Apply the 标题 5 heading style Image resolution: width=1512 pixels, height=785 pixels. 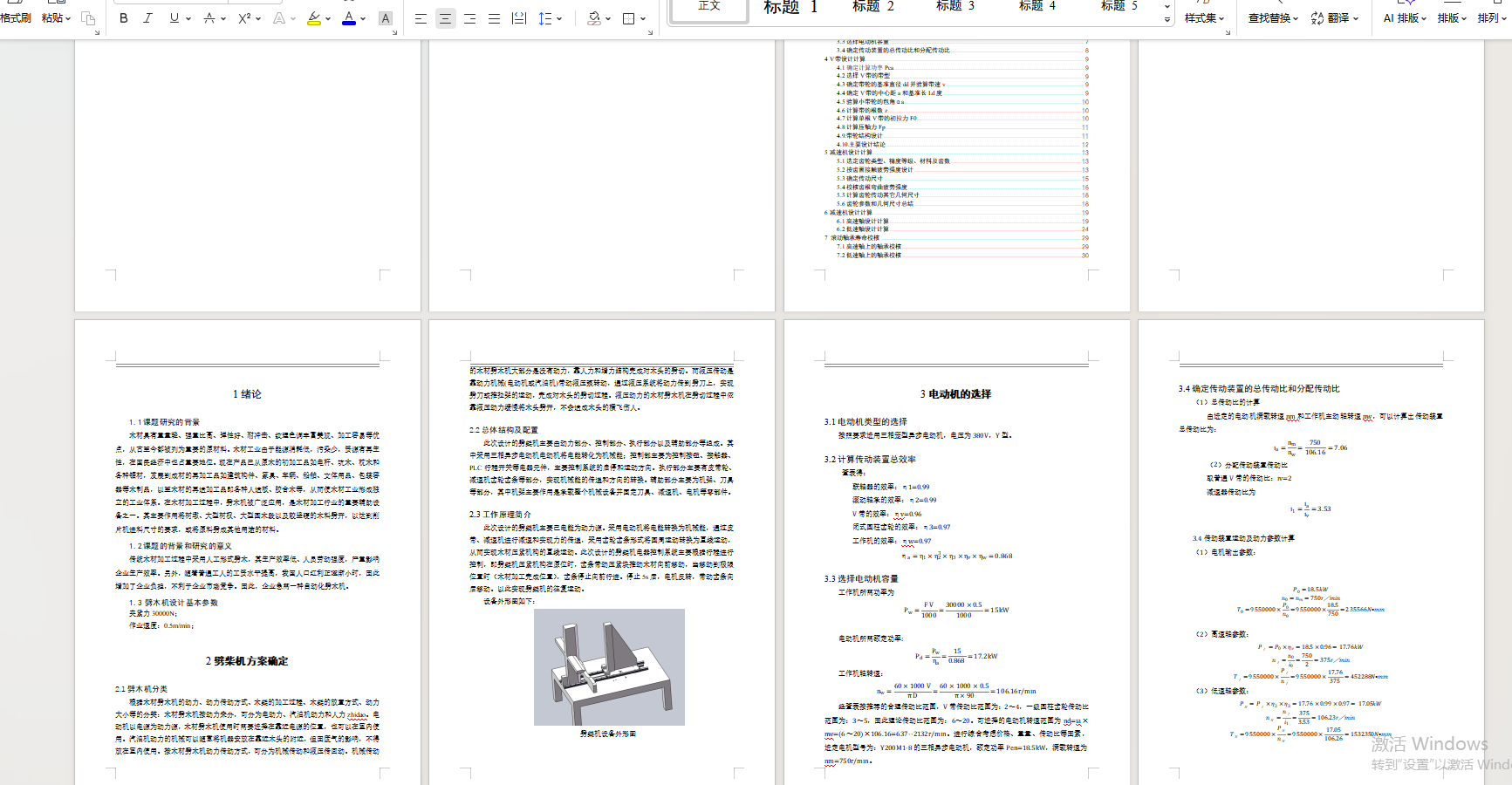coord(1119,7)
